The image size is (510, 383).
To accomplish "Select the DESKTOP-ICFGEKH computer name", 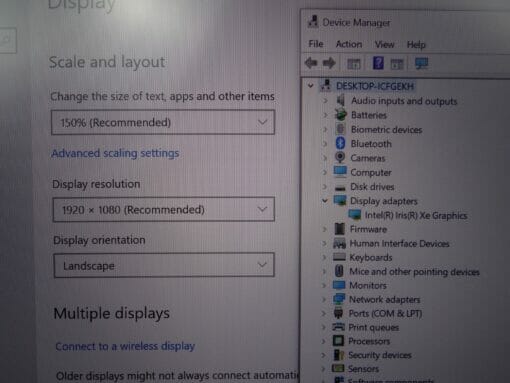I will [375, 86].
